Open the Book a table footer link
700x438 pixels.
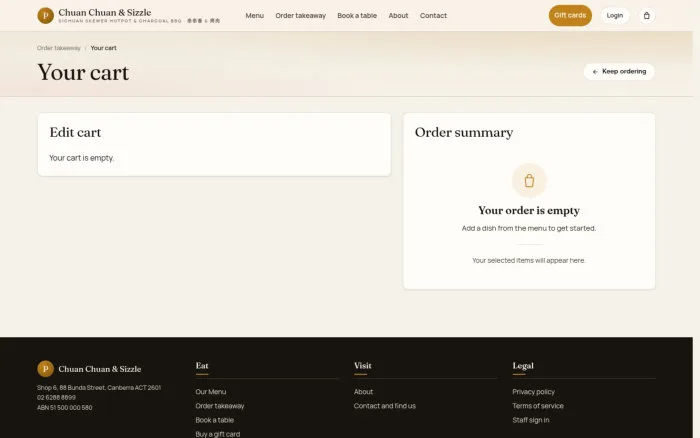(215, 420)
